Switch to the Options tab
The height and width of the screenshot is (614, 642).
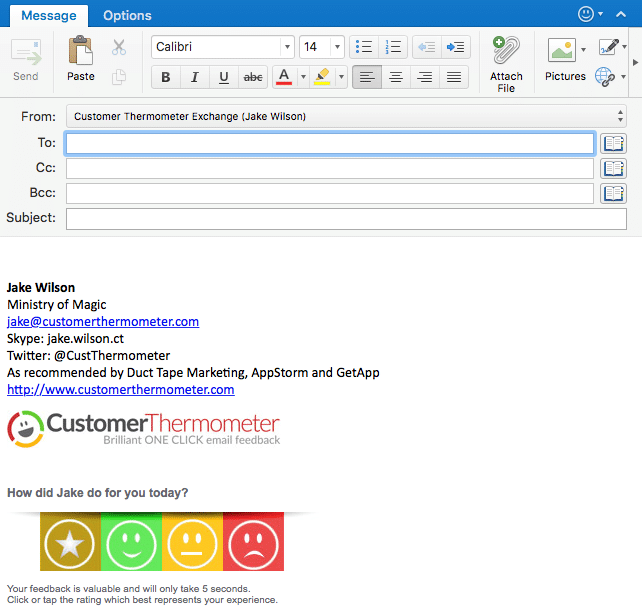point(127,16)
